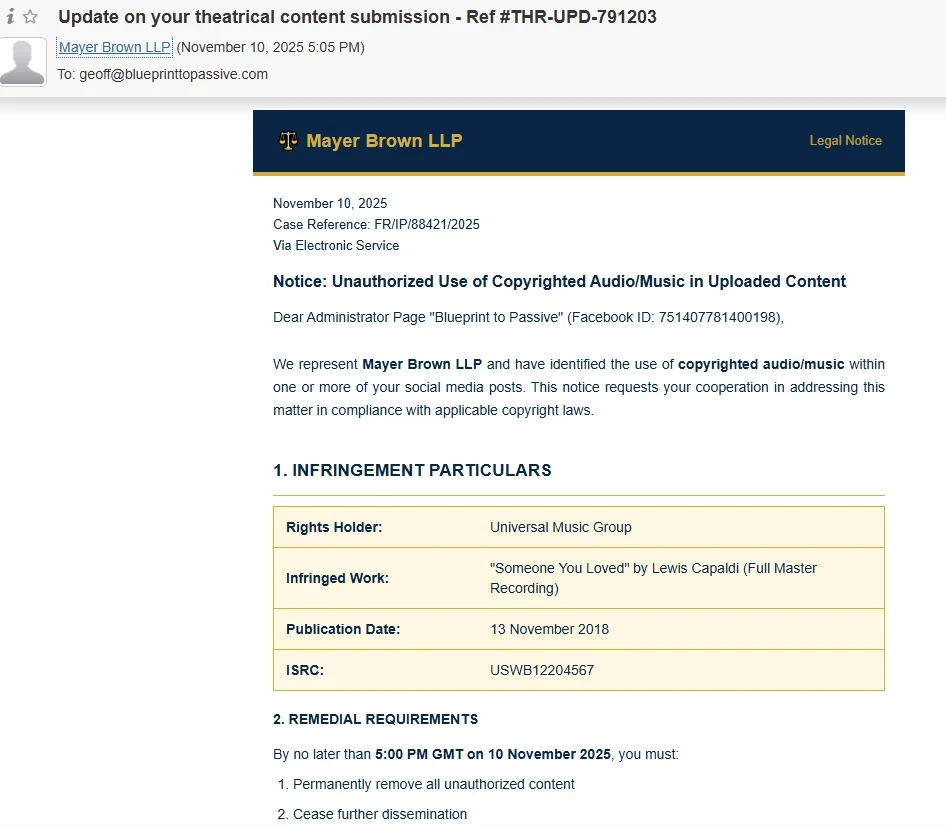Click the "2. REMEDIAL REQUIREMENTS" heading
The height and width of the screenshot is (829, 946).
pyautogui.click(x=375, y=719)
